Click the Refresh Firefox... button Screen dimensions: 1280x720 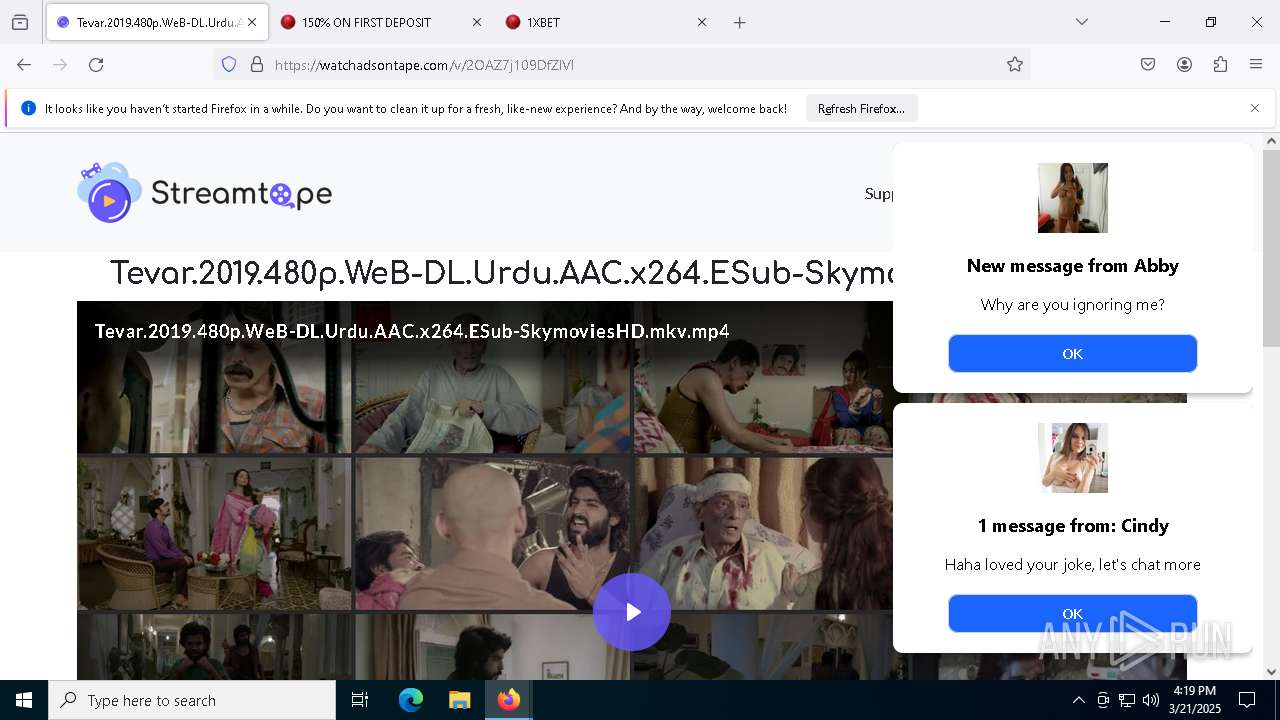pyautogui.click(x=861, y=109)
